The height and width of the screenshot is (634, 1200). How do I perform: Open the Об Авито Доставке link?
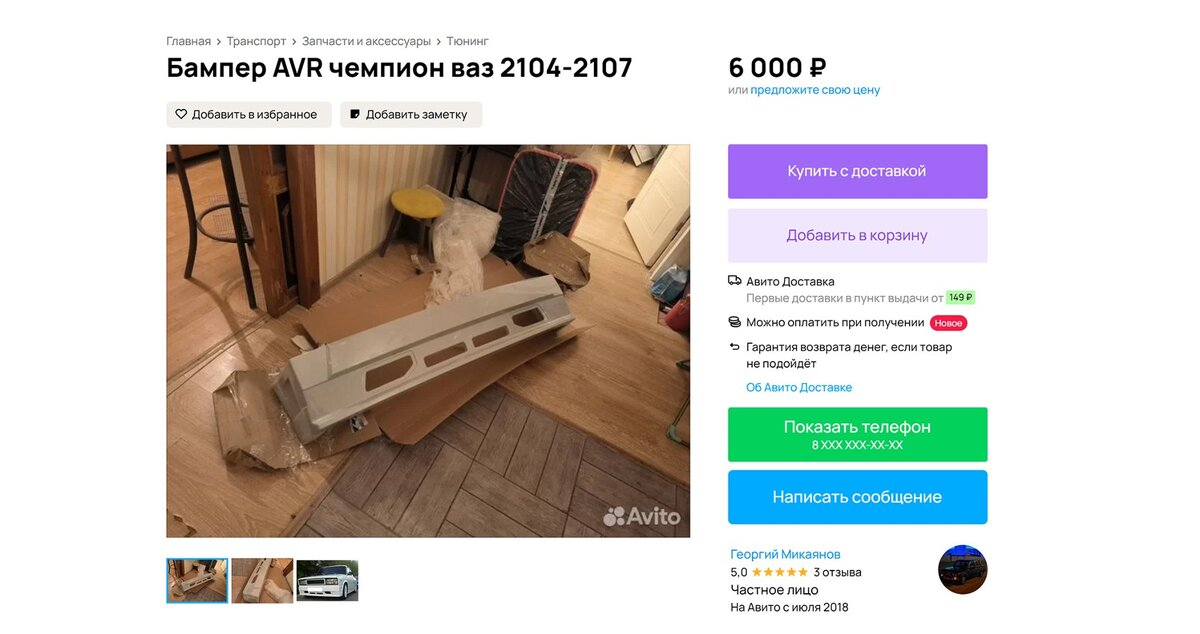click(x=799, y=387)
